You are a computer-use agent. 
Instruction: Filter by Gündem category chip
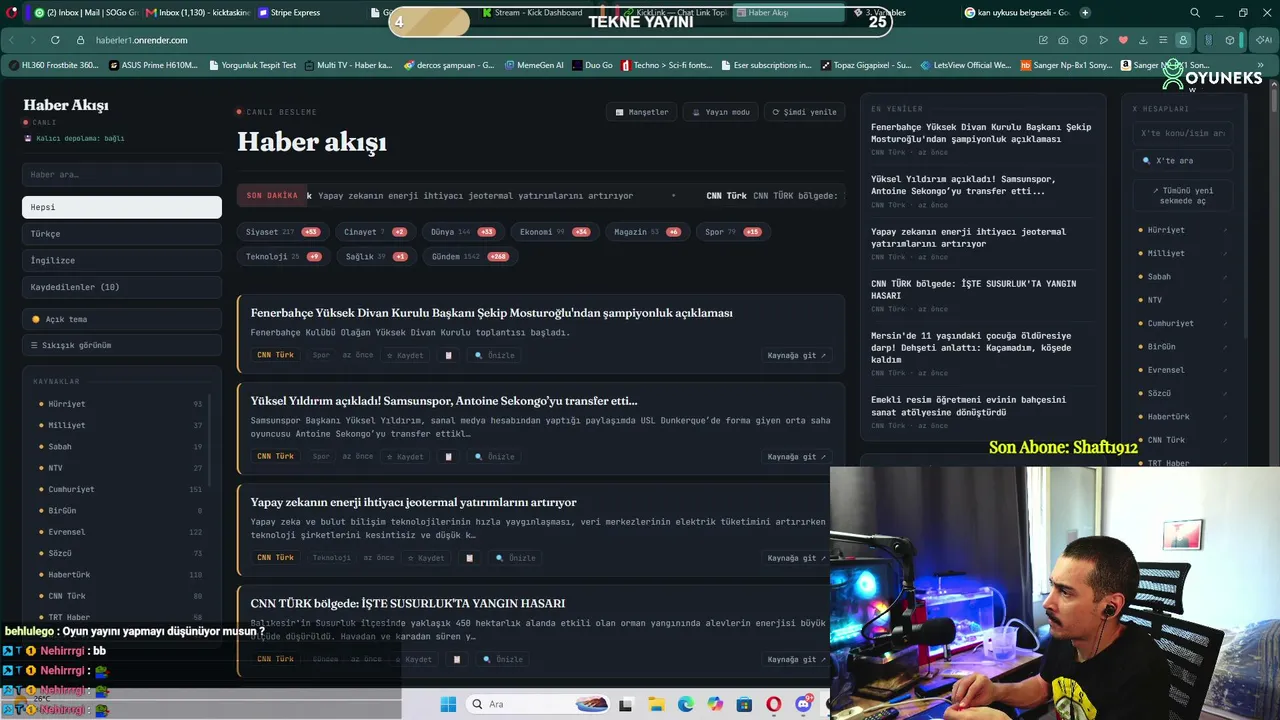470,257
